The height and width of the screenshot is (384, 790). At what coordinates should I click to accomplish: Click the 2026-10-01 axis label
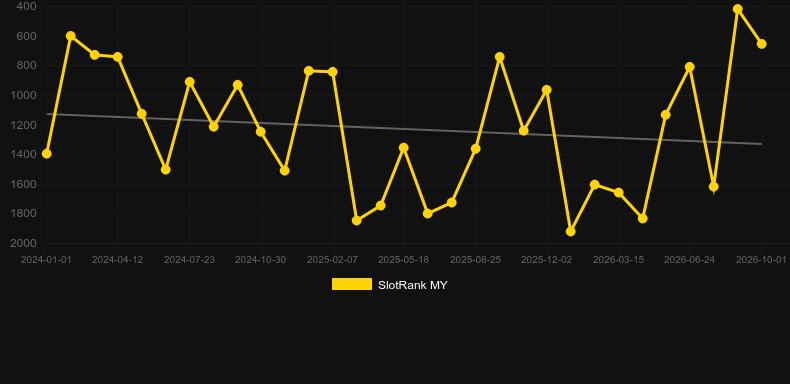pos(761,260)
